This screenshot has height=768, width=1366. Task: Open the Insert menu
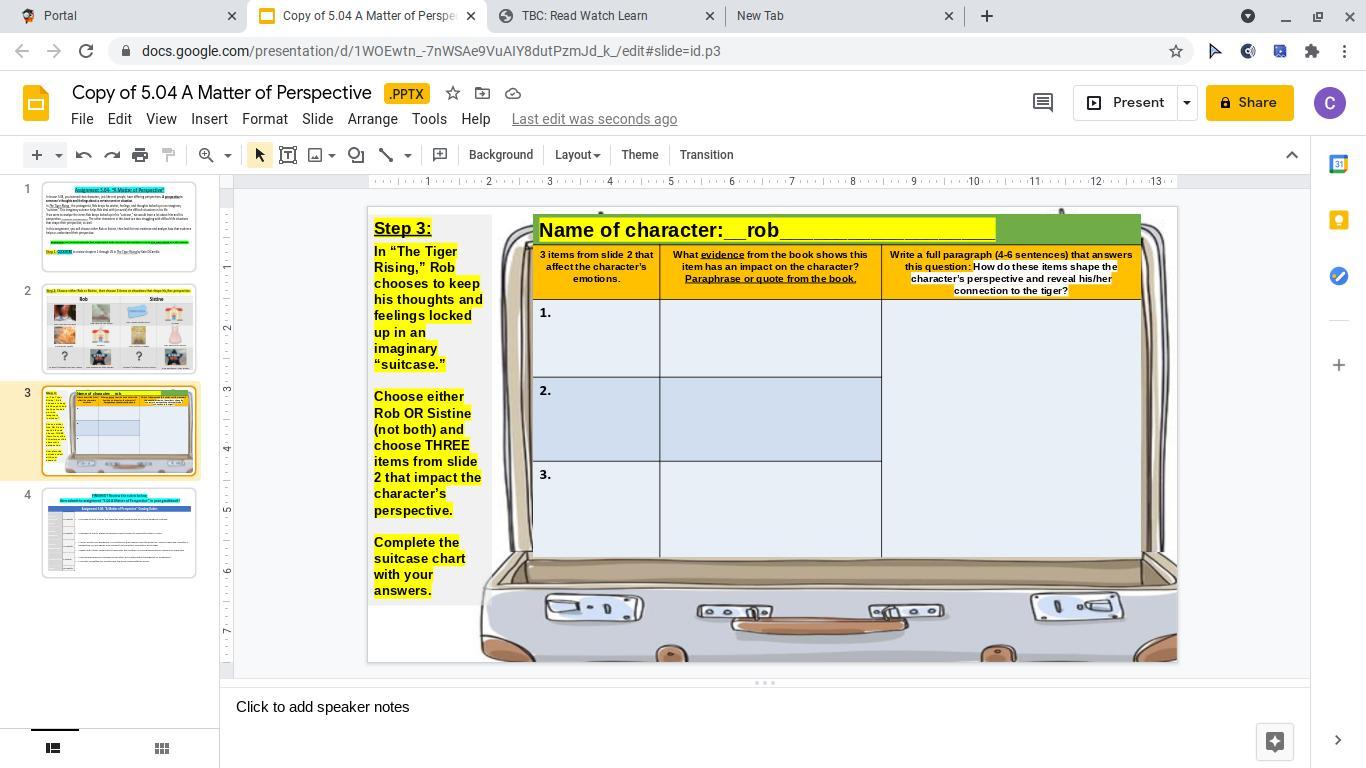pyautogui.click(x=209, y=119)
